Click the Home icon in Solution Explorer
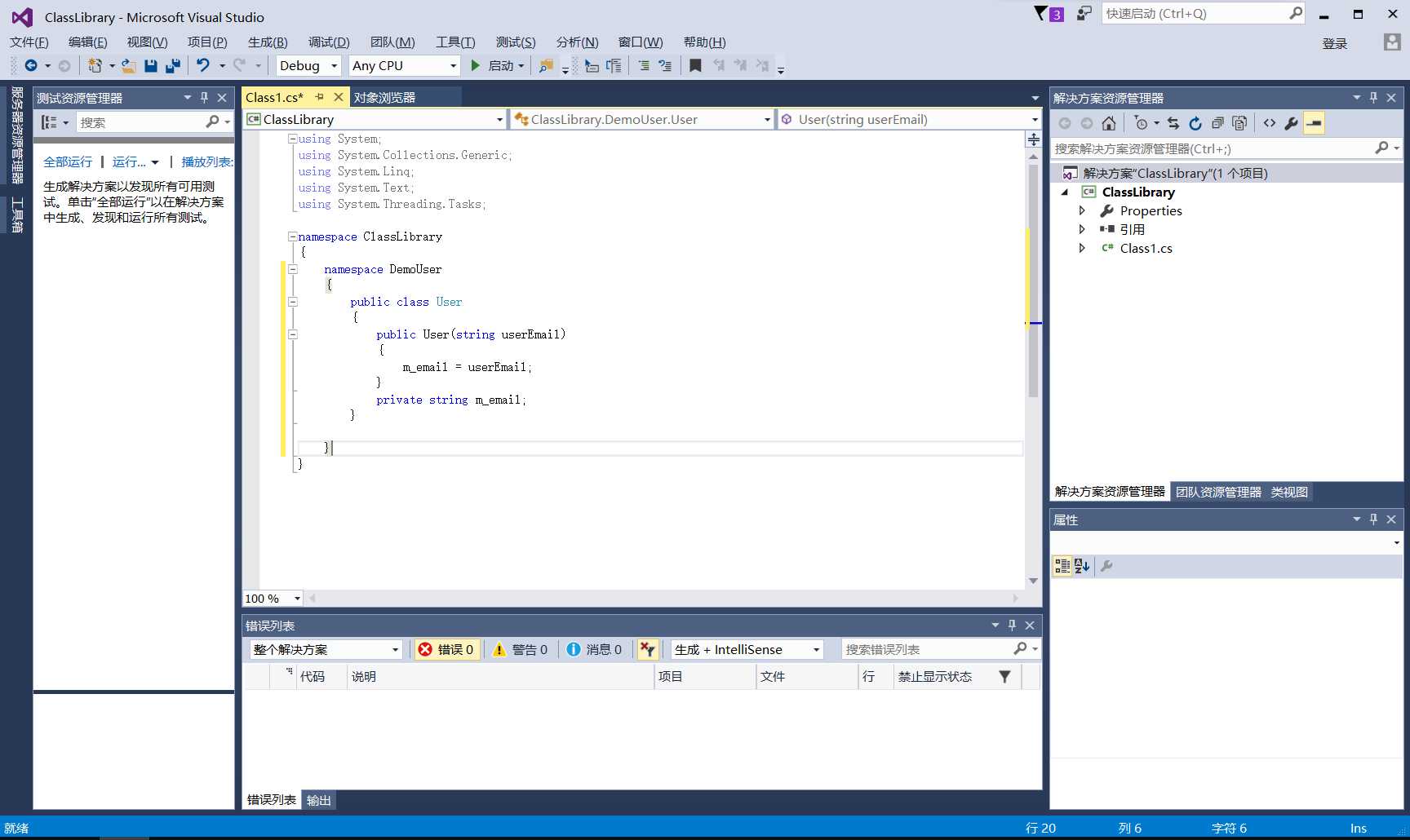Viewport: 1410px width, 840px height. pos(1108,123)
